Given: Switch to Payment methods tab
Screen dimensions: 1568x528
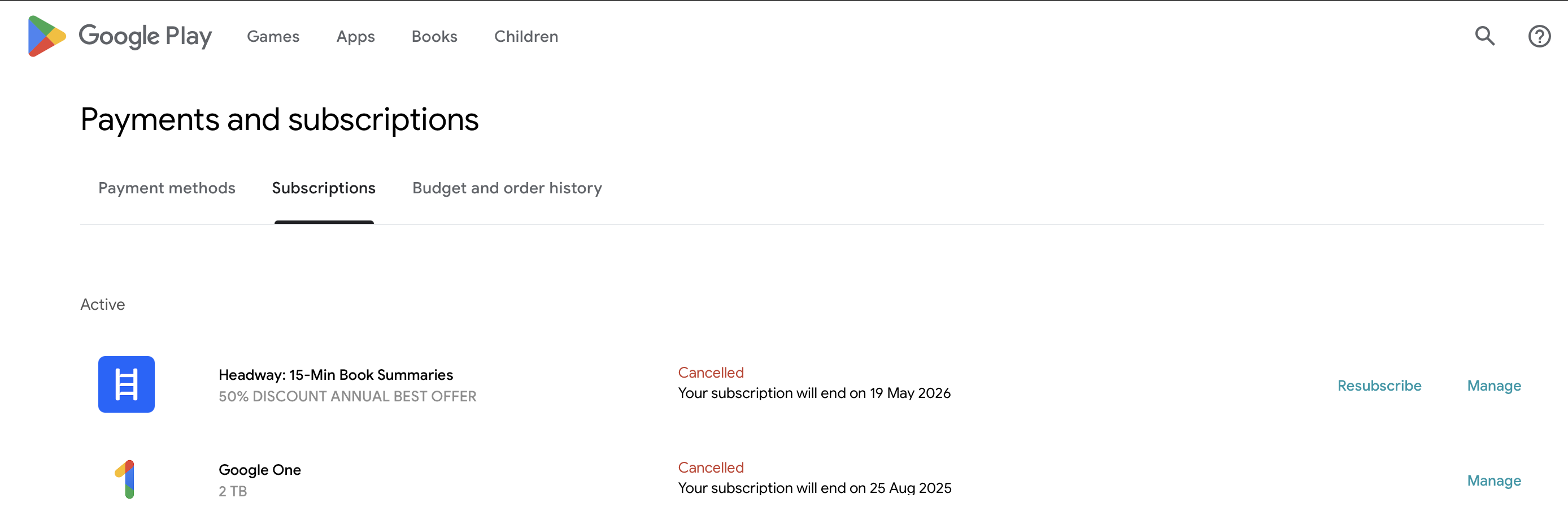Looking at the screenshot, I should pyautogui.click(x=167, y=188).
